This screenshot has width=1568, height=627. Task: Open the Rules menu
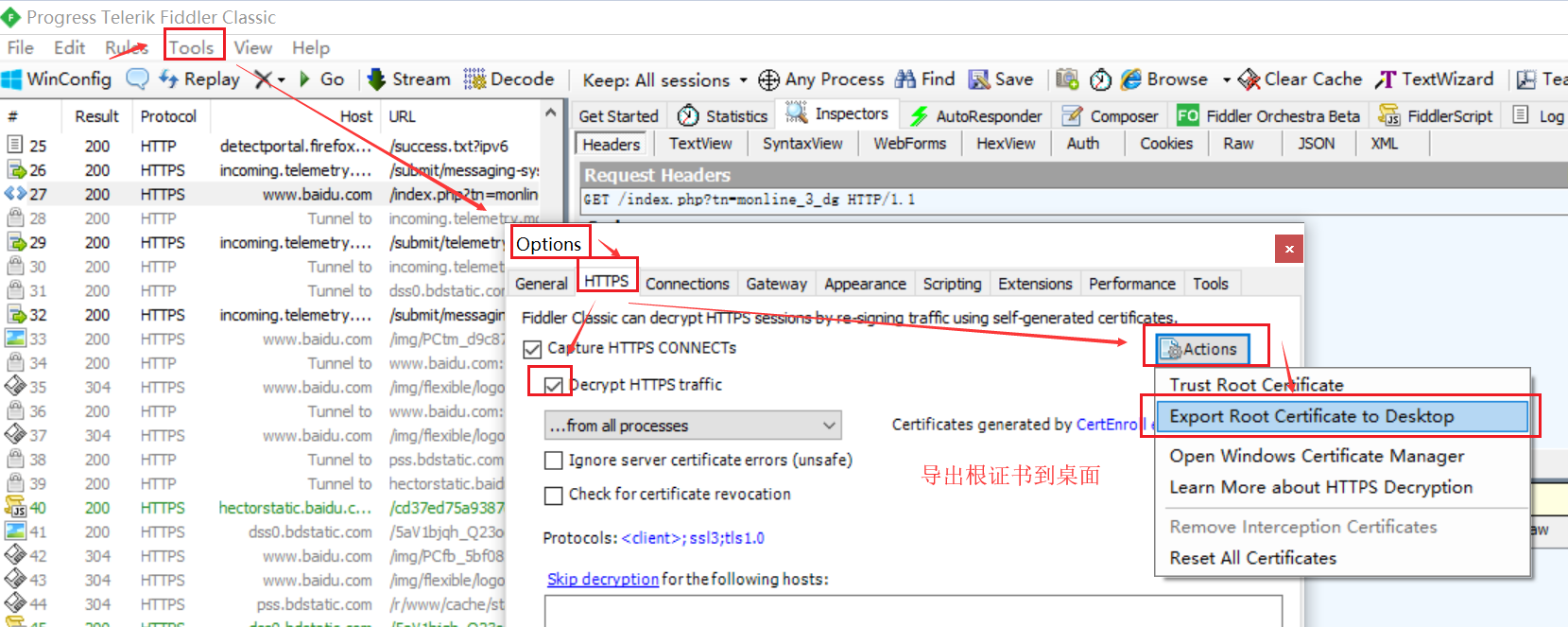(126, 47)
